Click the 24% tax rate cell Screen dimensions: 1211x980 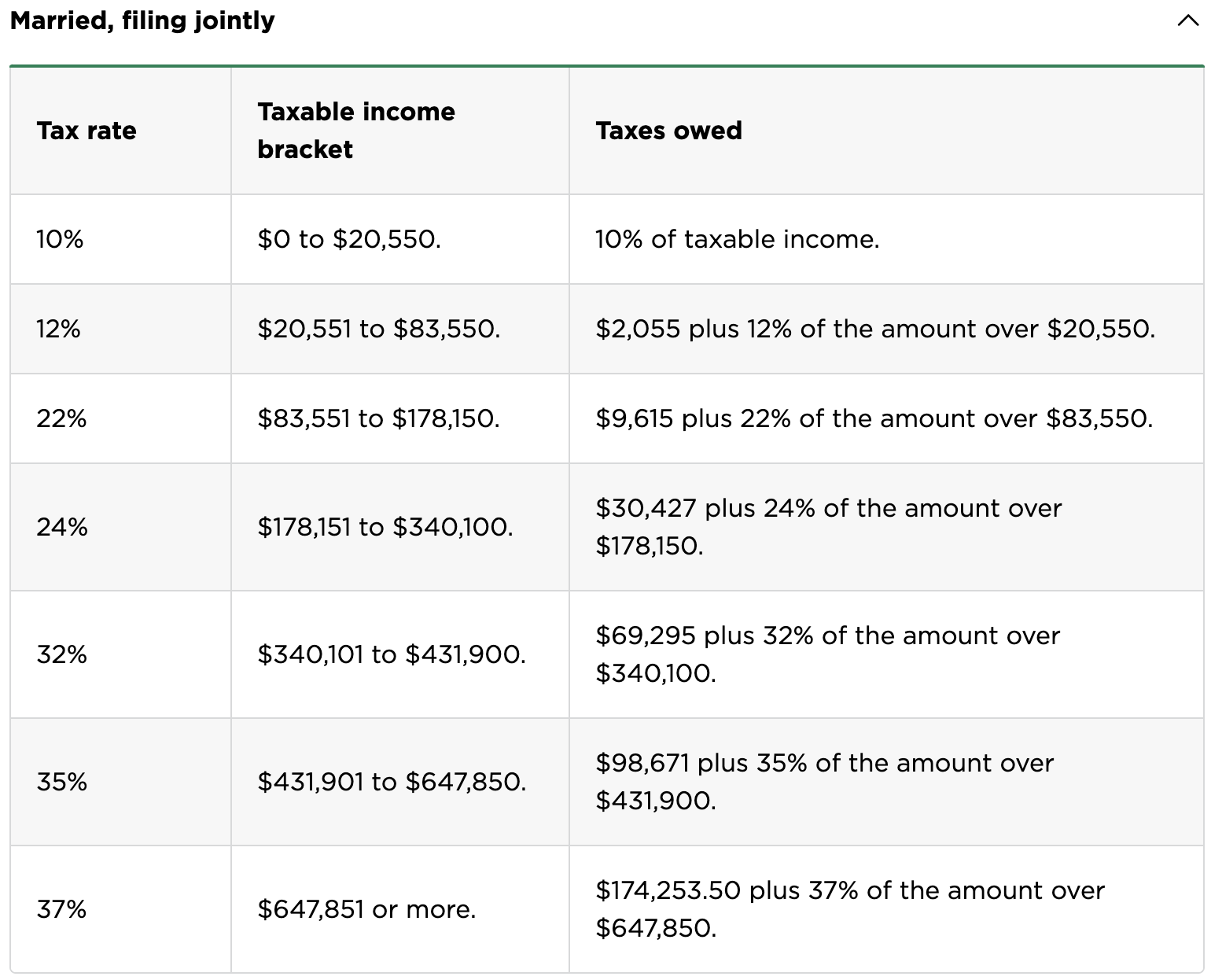coord(62,527)
